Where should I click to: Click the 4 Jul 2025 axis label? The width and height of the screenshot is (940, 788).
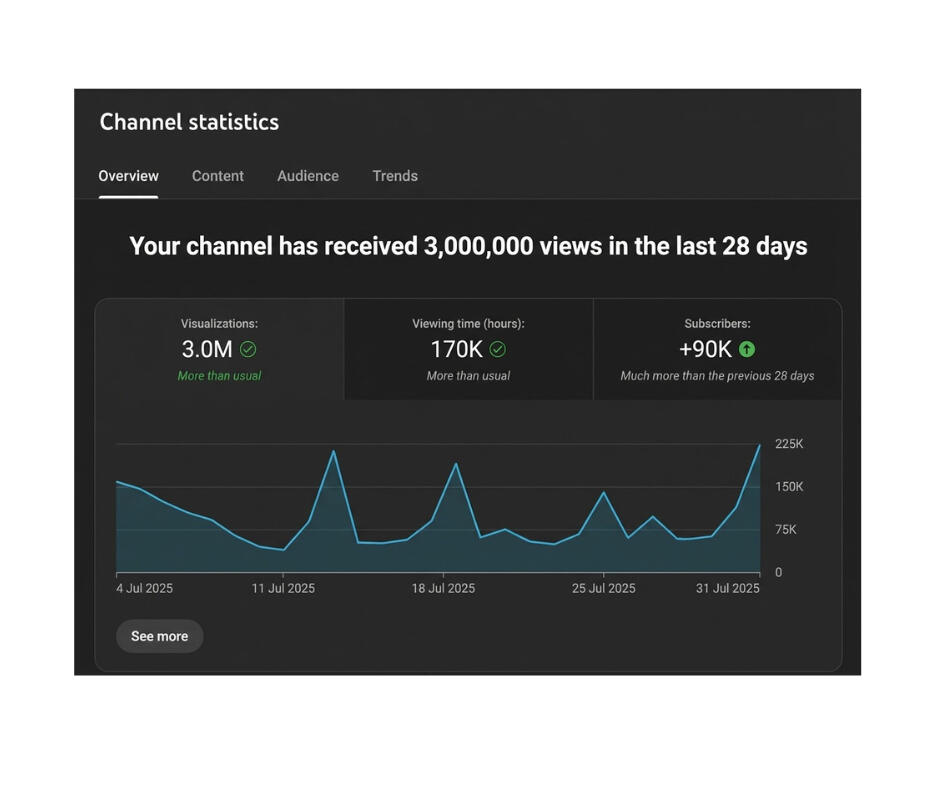(x=144, y=588)
